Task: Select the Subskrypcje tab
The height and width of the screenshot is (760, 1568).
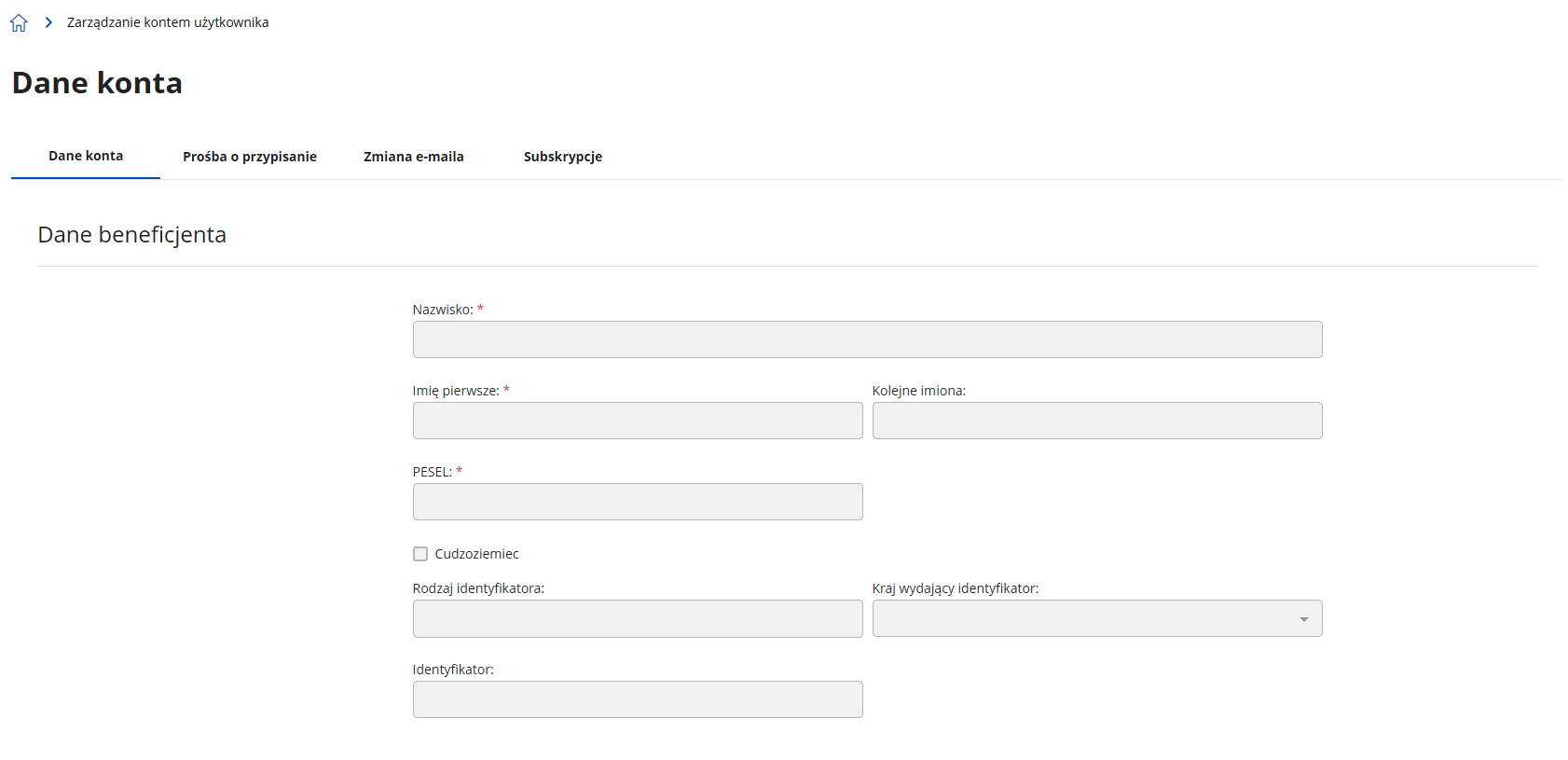Action: [x=562, y=157]
